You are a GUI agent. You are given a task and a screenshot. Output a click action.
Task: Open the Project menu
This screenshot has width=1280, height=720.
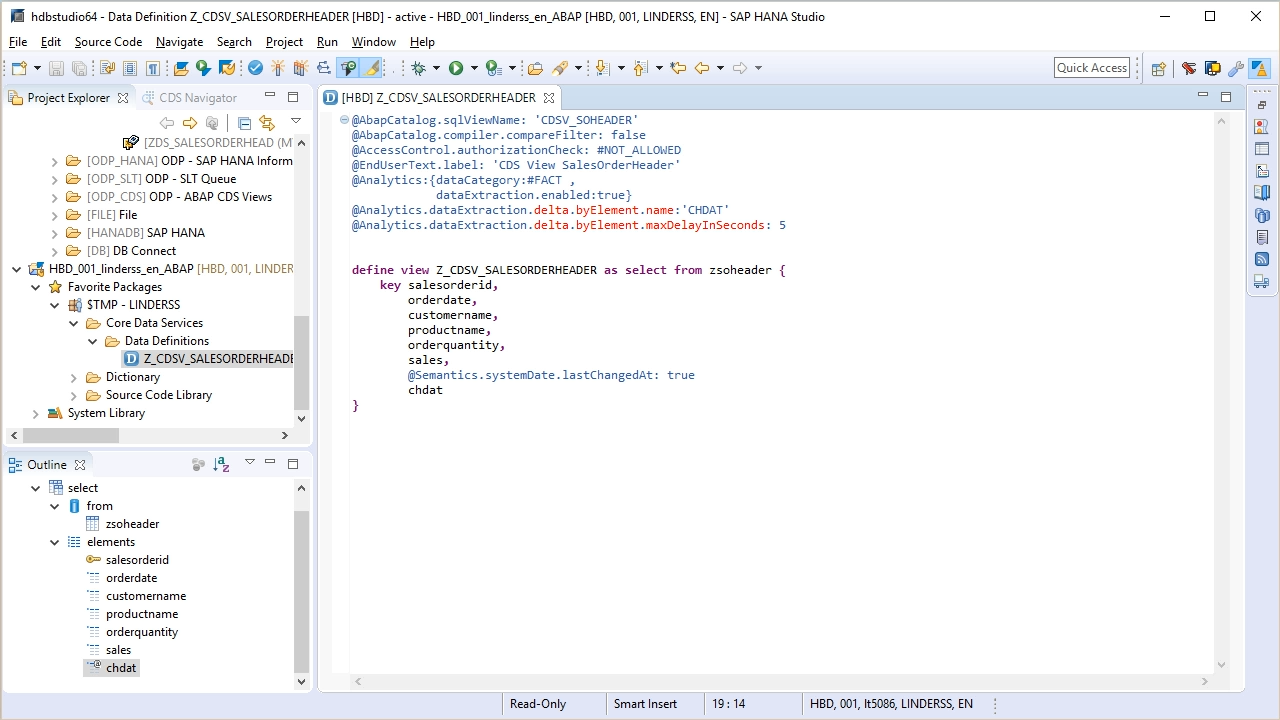pos(284,42)
